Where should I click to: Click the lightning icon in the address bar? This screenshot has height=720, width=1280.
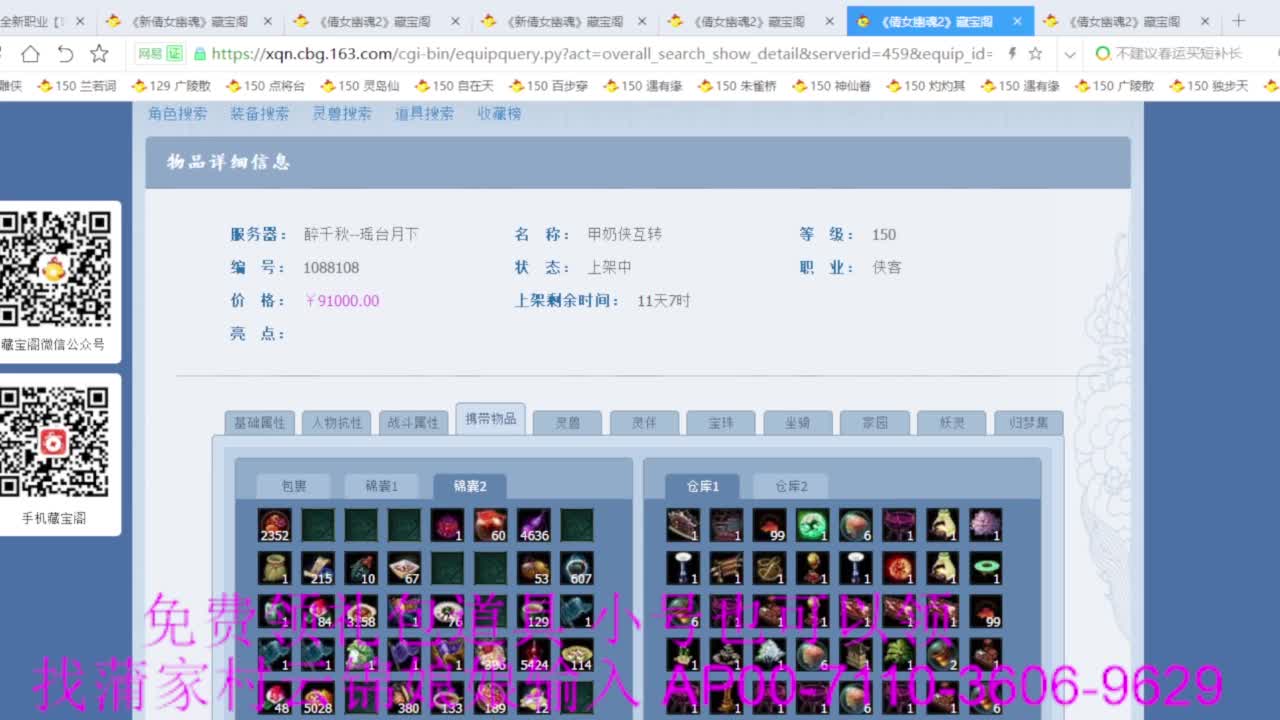[1012, 54]
